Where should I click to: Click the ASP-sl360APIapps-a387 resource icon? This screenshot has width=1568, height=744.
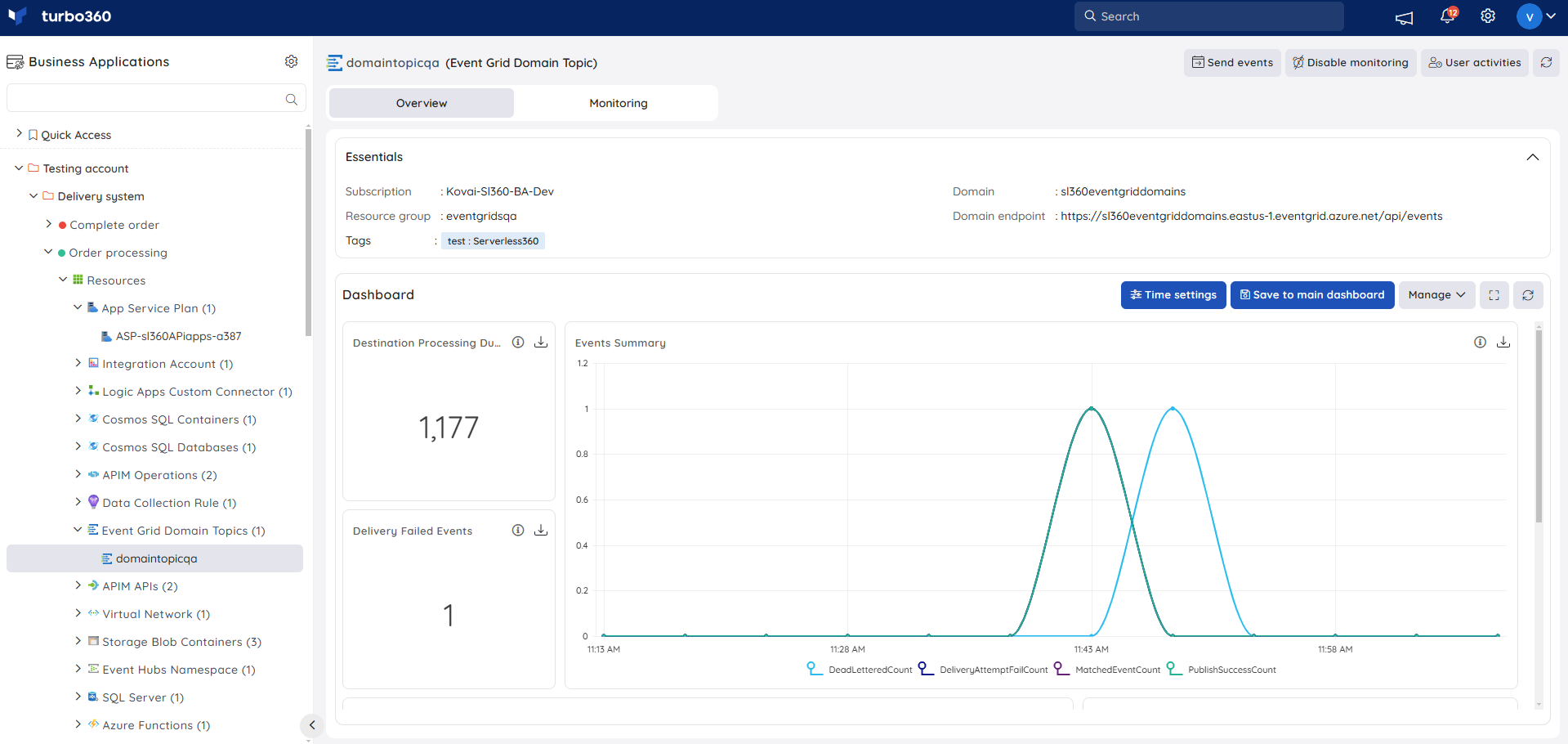click(x=106, y=336)
